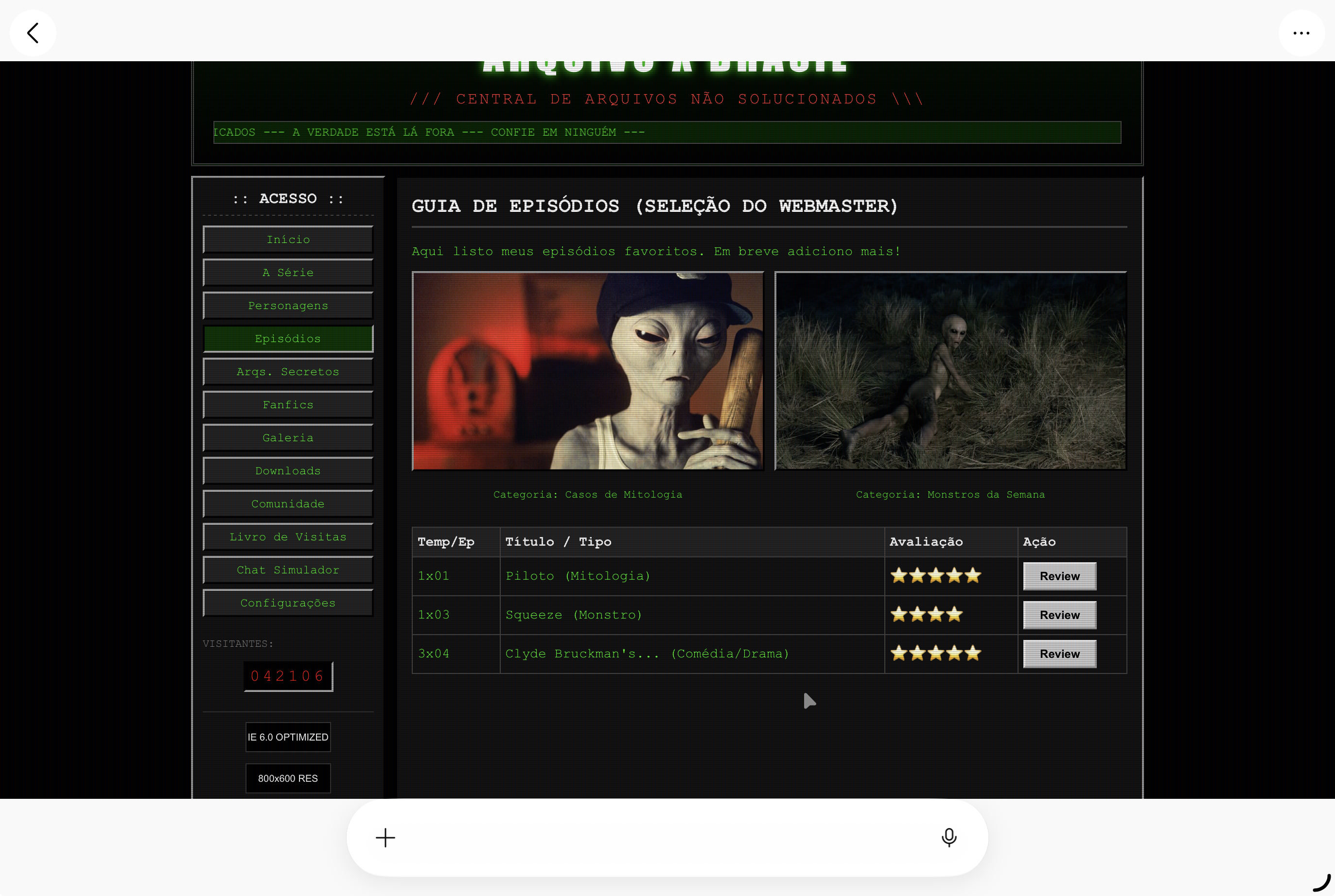Screen dimensions: 1335x896
Task: Click the message input field
Action: coord(667,838)
